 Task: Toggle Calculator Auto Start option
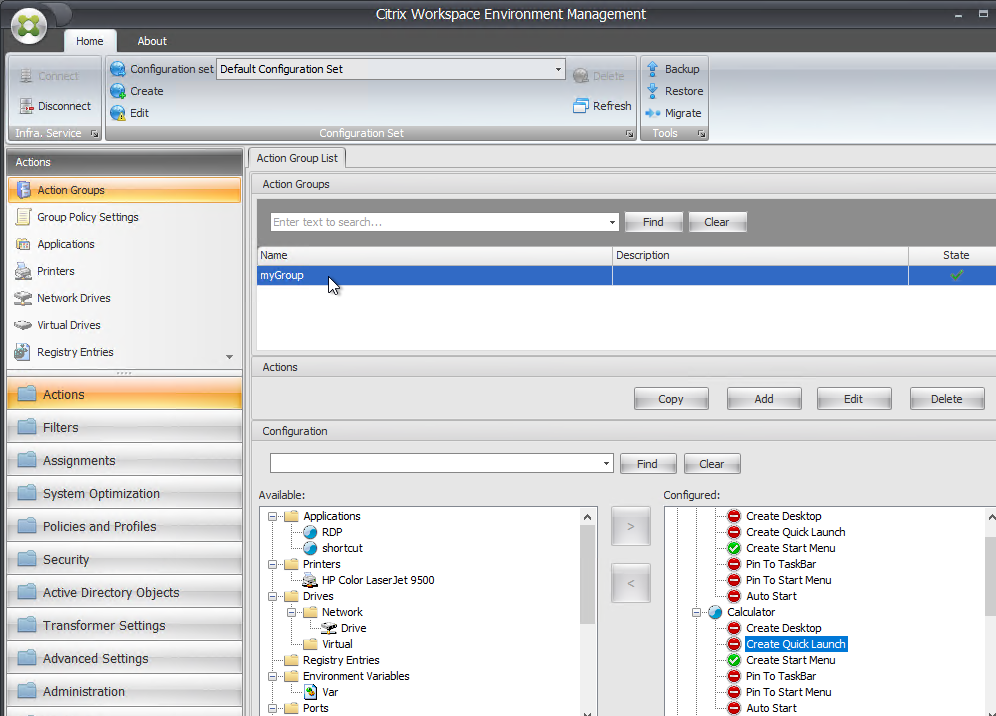click(x=734, y=708)
